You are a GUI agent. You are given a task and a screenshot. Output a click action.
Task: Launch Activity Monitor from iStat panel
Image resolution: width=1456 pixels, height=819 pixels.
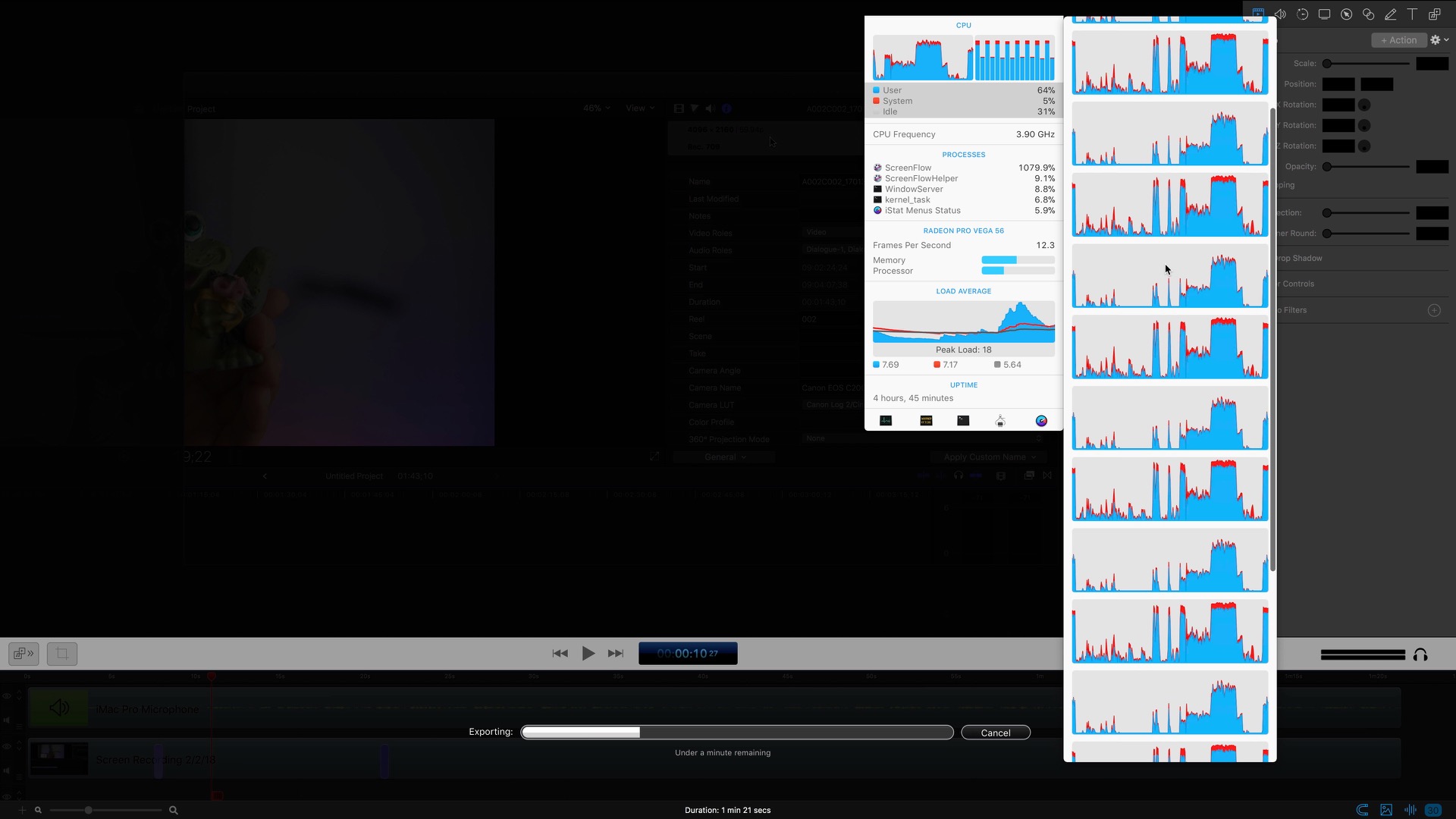(x=886, y=421)
